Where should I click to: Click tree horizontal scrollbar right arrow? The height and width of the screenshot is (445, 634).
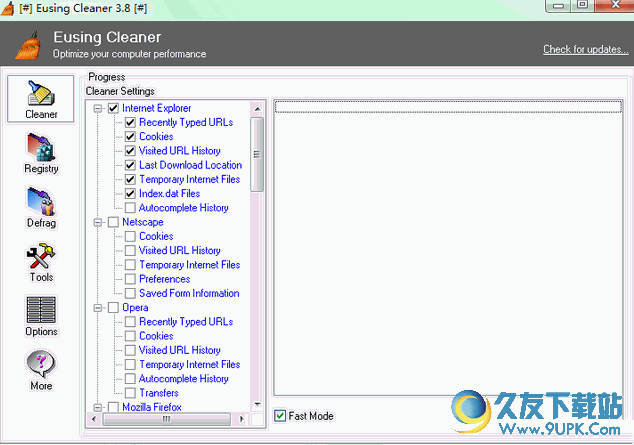(242, 419)
